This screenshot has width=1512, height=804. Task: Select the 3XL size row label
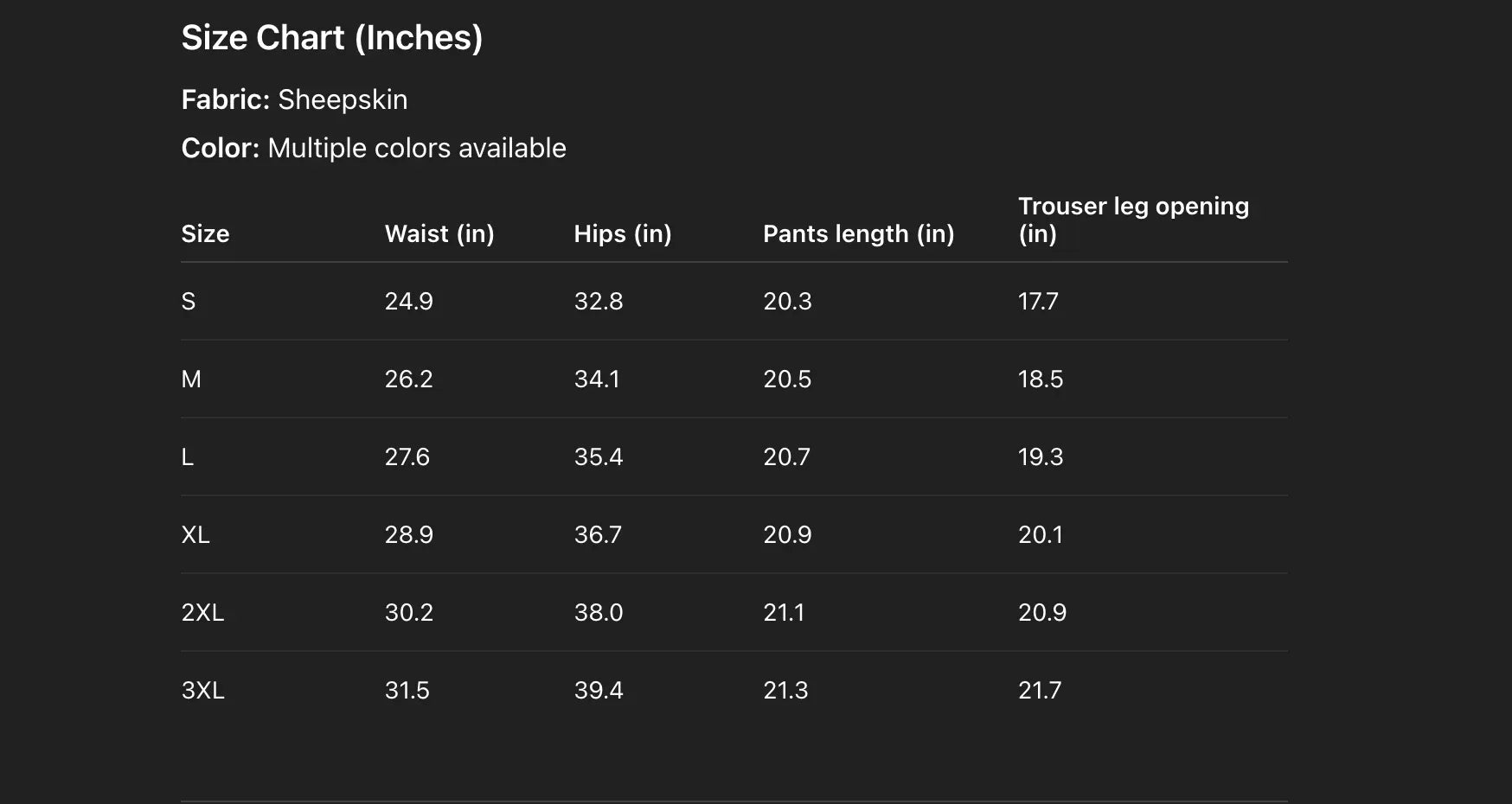point(202,690)
